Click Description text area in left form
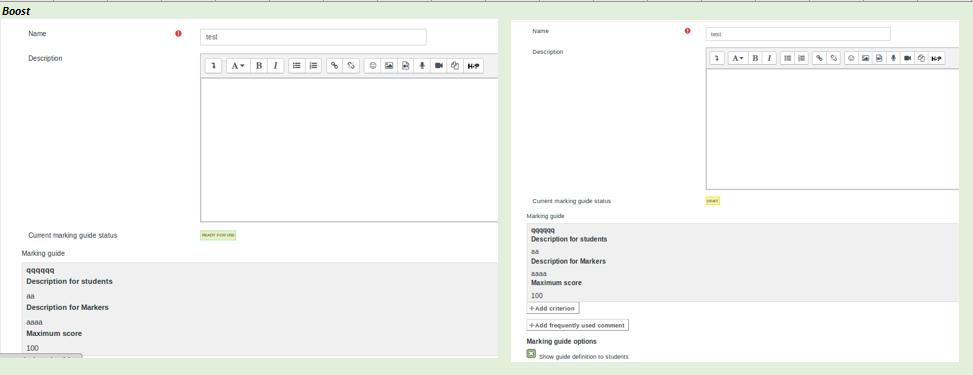973x375 pixels. (349, 150)
